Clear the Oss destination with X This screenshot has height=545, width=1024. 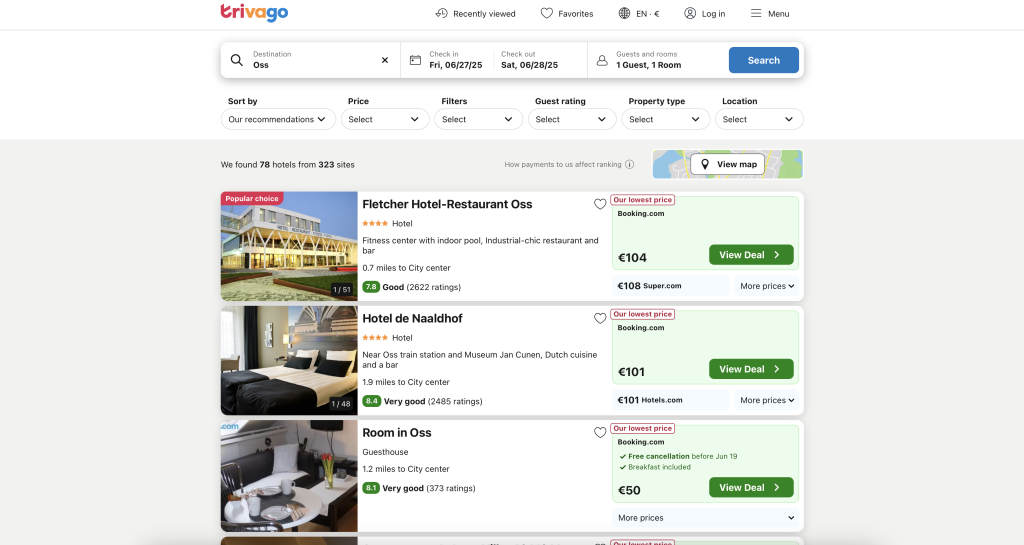[x=385, y=60]
